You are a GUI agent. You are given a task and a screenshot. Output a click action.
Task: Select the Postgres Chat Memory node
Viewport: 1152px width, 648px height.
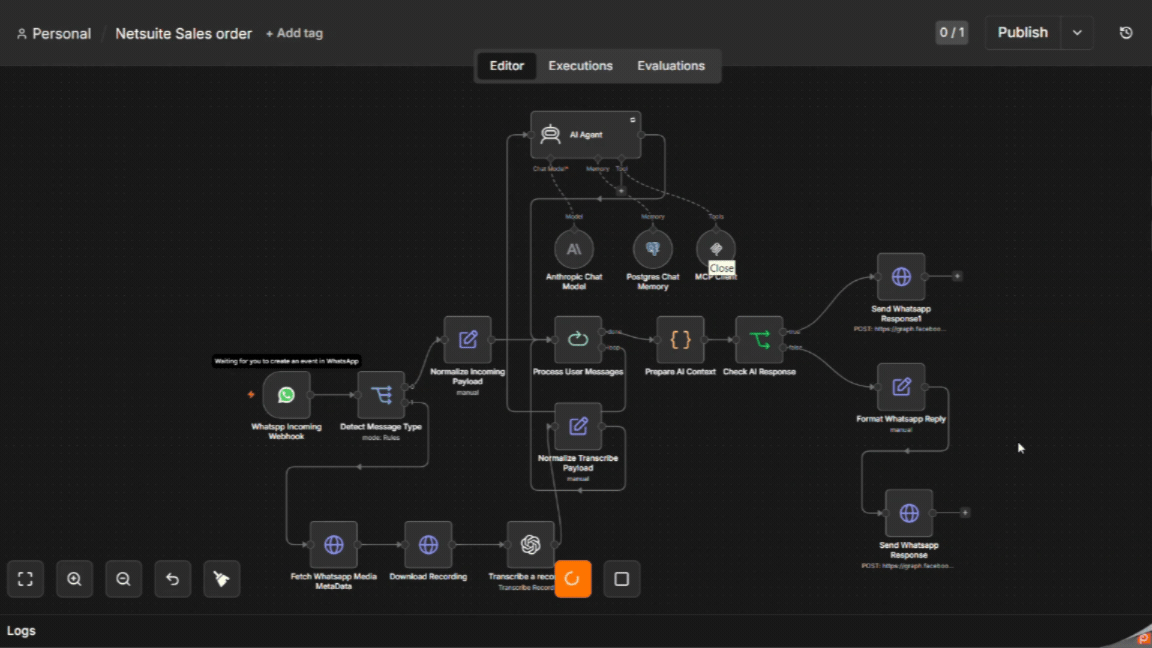tap(652, 249)
